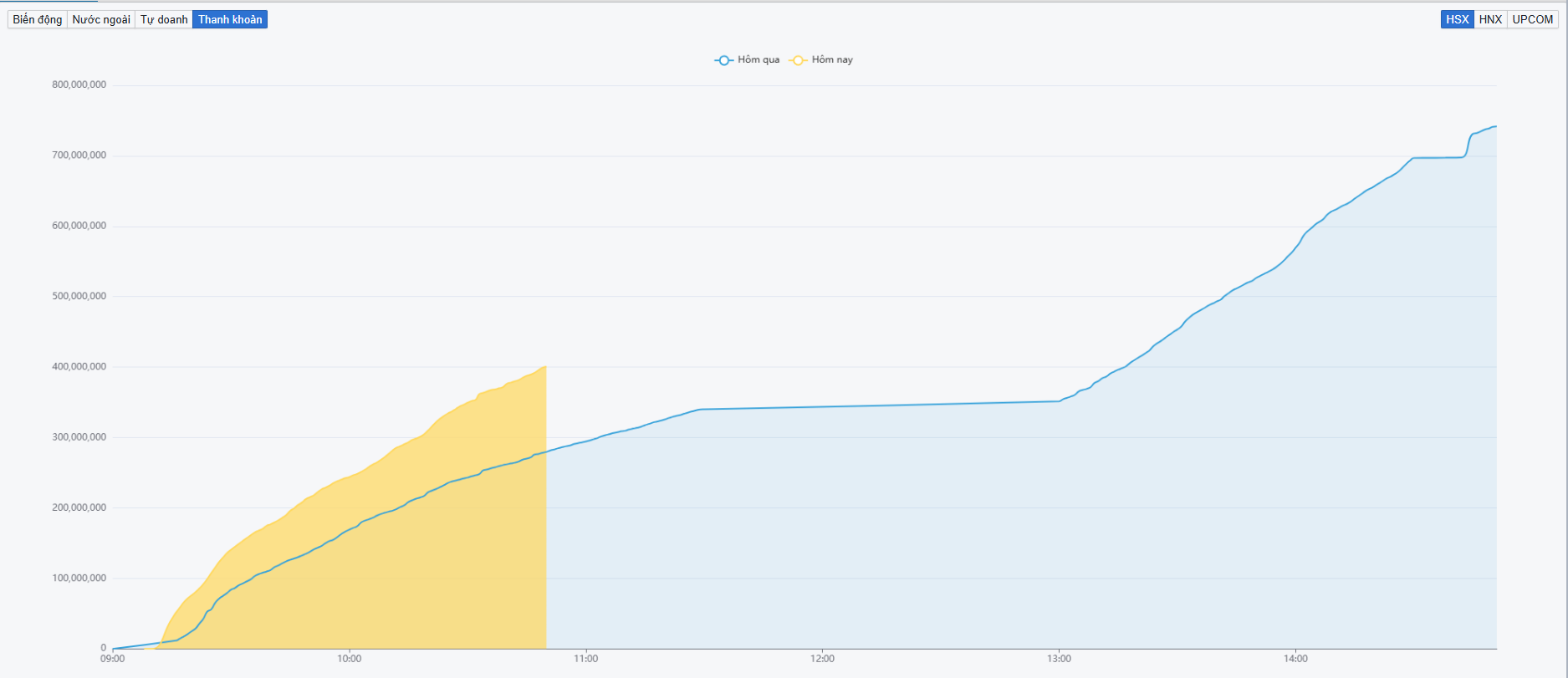
Task: Click the 14:00 time axis label
Action: click(1295, 659)
